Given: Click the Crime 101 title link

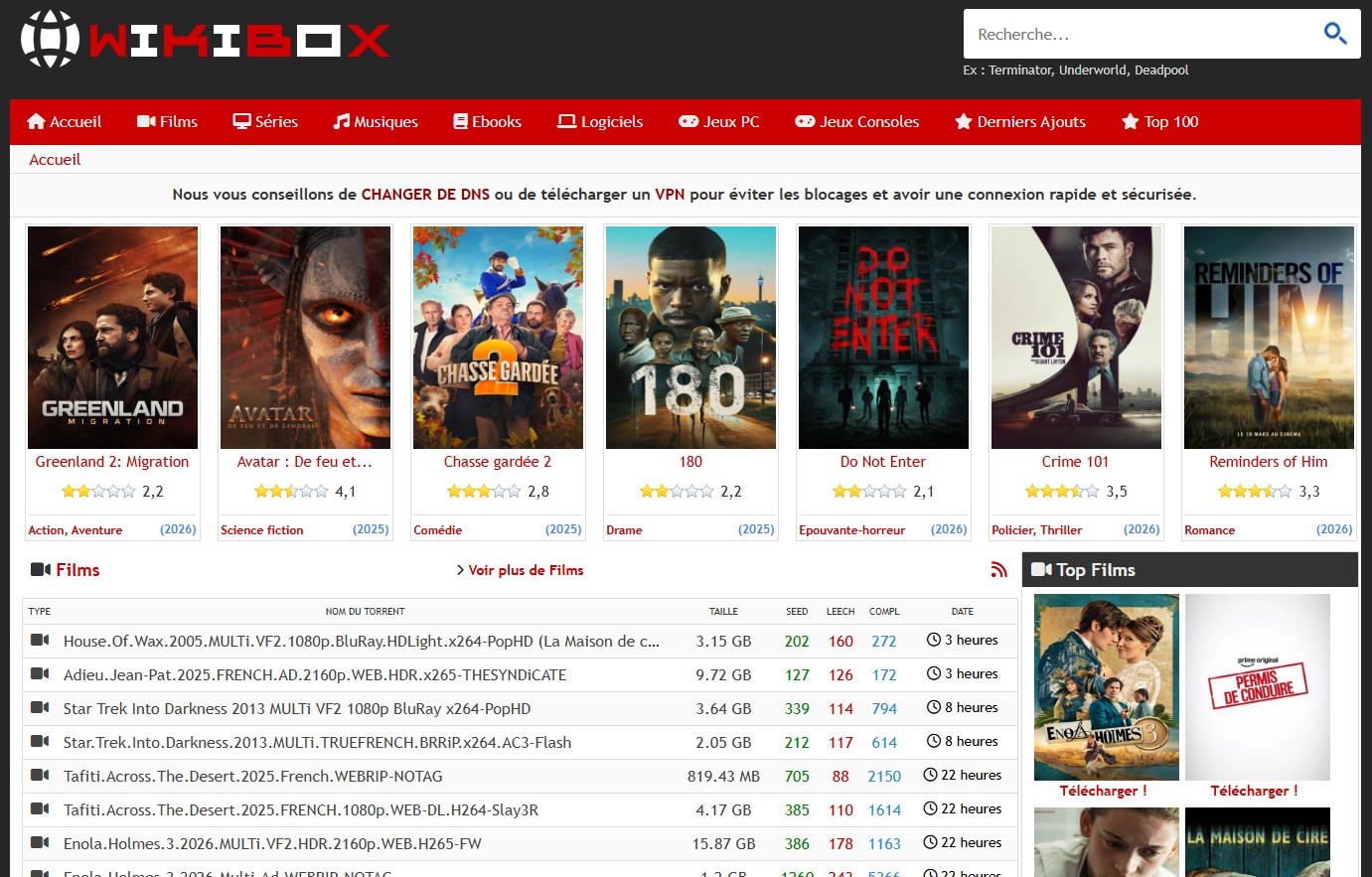Looking at the screenshot, I should click(1076, 462).
